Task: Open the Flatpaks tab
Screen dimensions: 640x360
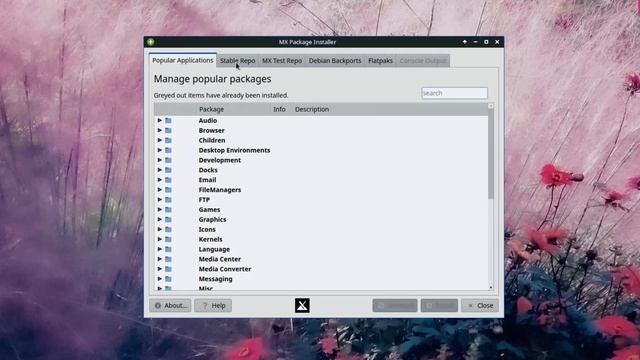Action: coord(380,60)
